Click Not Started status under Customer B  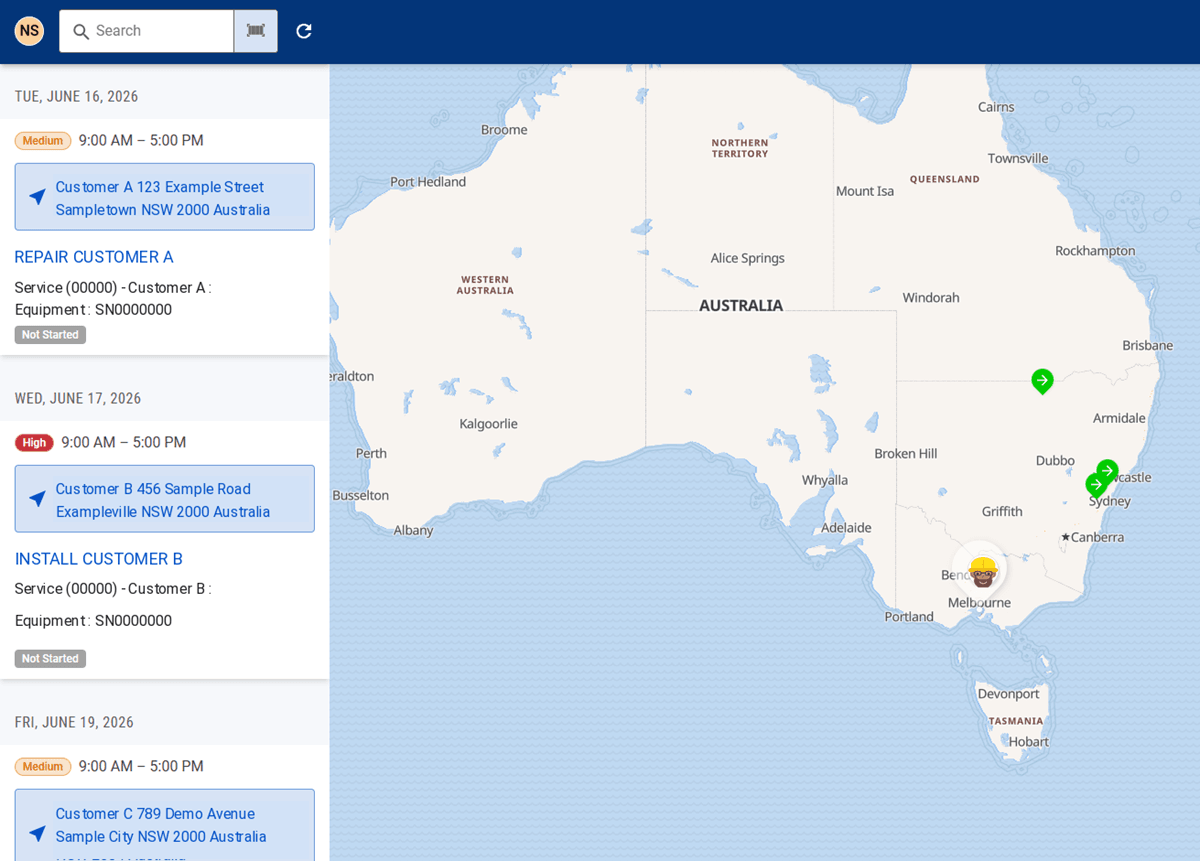click(50, 659)
